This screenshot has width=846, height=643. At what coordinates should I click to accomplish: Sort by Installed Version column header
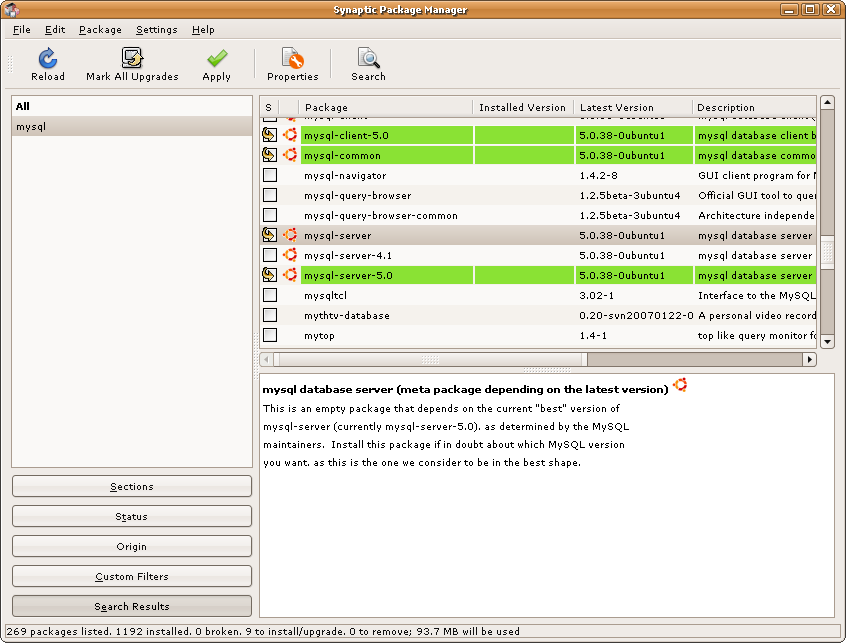[523, 107]
